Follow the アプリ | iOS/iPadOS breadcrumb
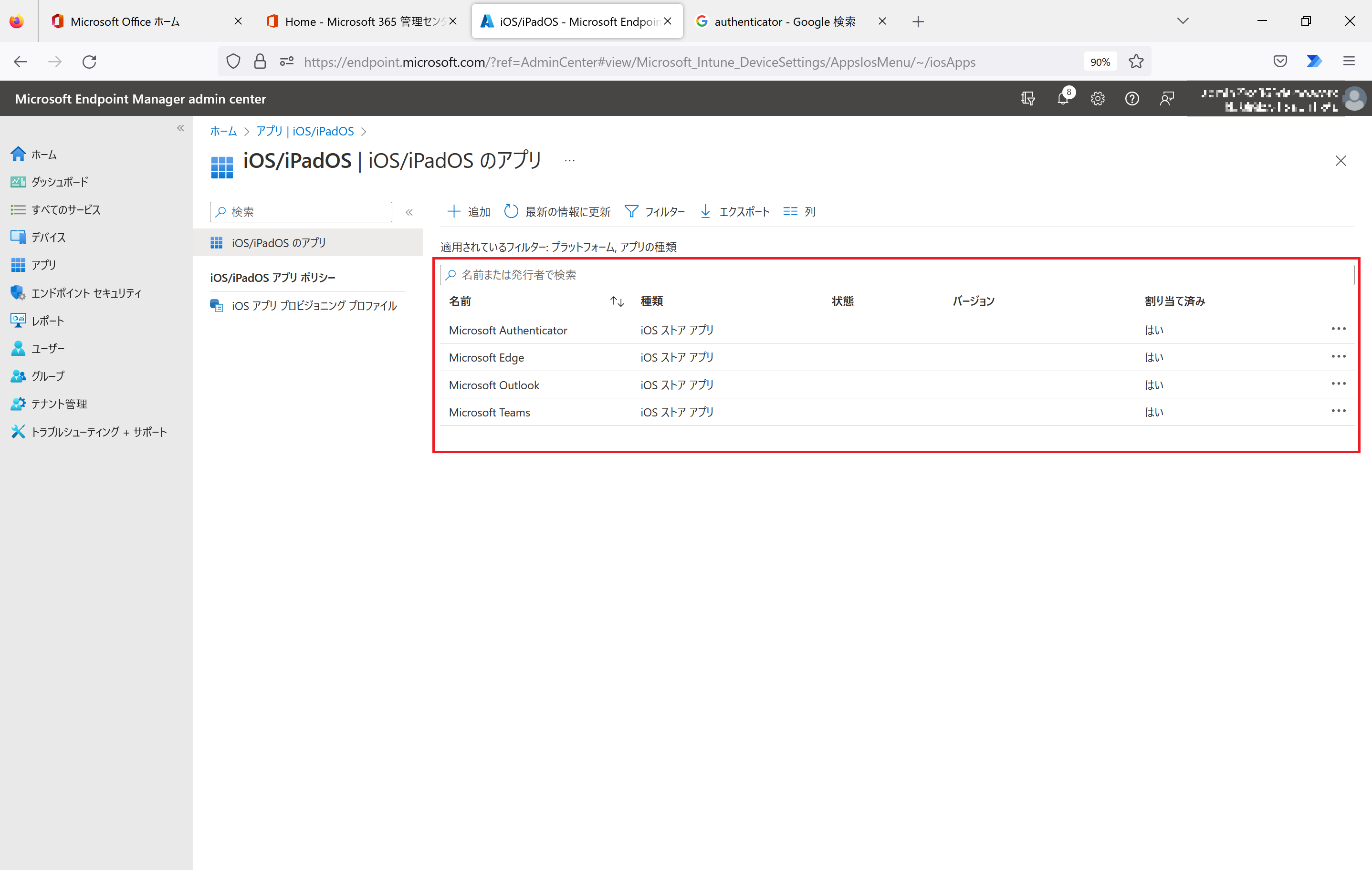 305,132
